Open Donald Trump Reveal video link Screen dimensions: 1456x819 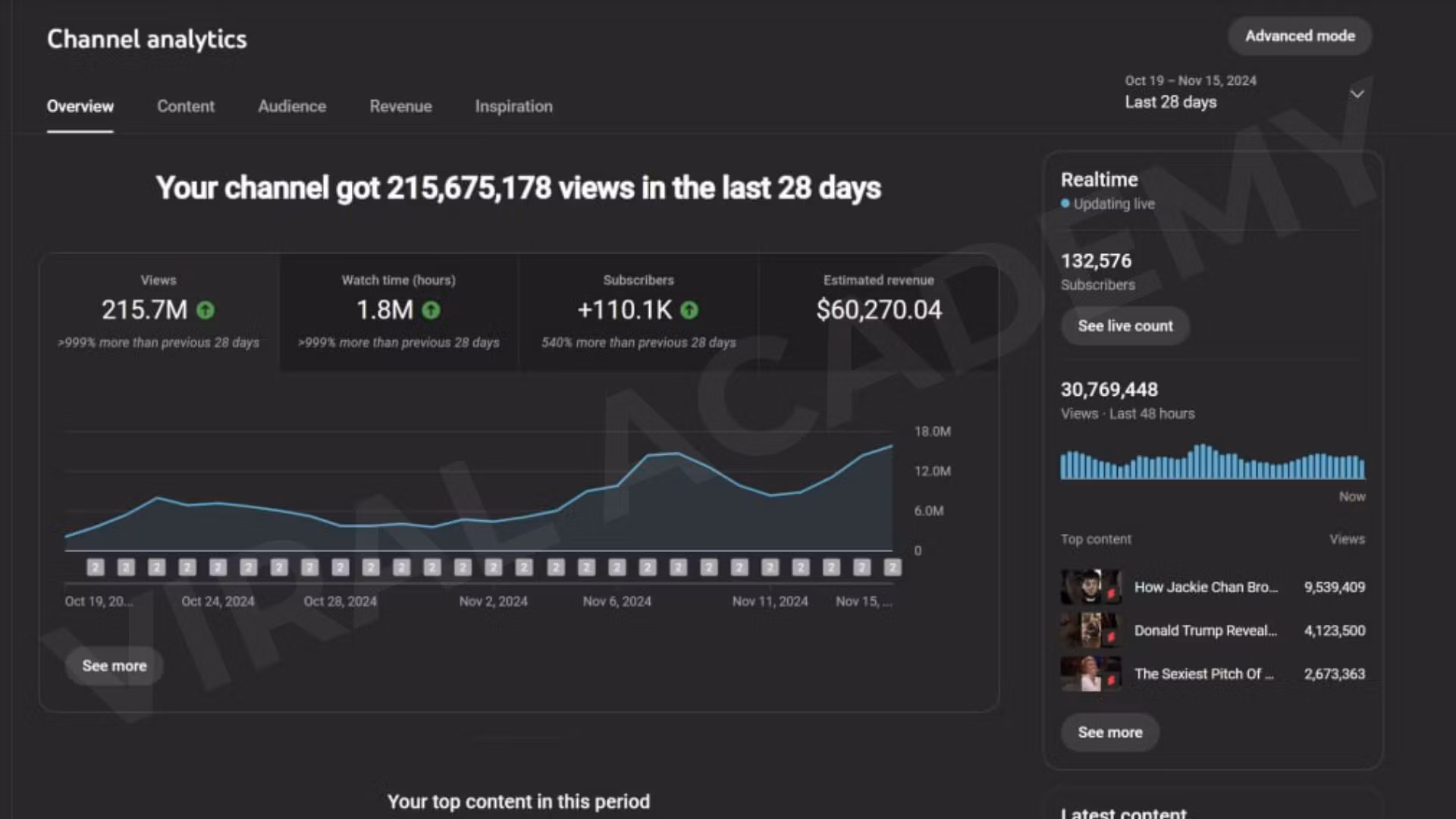click(x=1205, y=630)
